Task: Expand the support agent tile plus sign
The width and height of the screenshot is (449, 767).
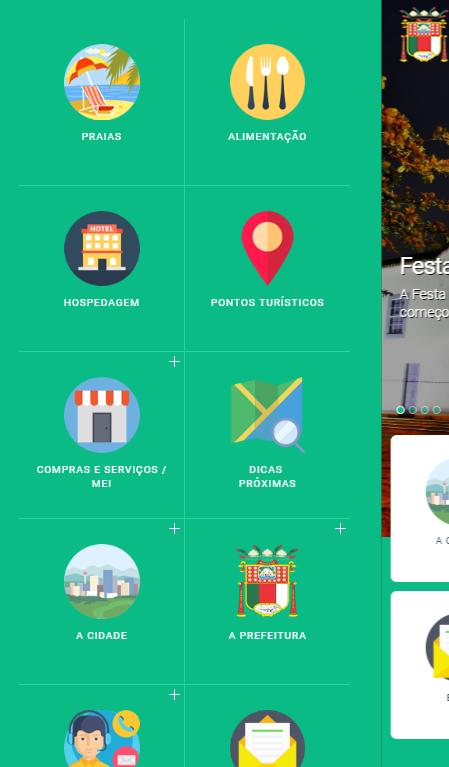Action: pyautogui.click(x=175, y=695)
